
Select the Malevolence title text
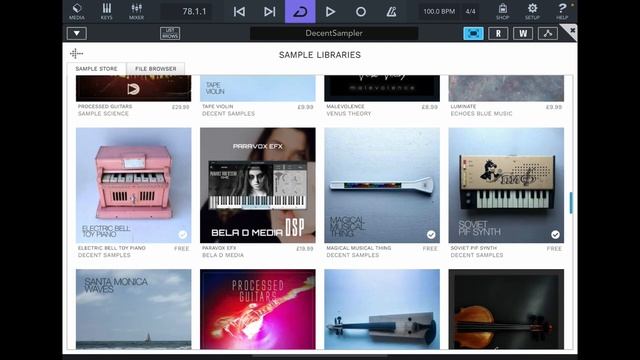pos(345,107)
